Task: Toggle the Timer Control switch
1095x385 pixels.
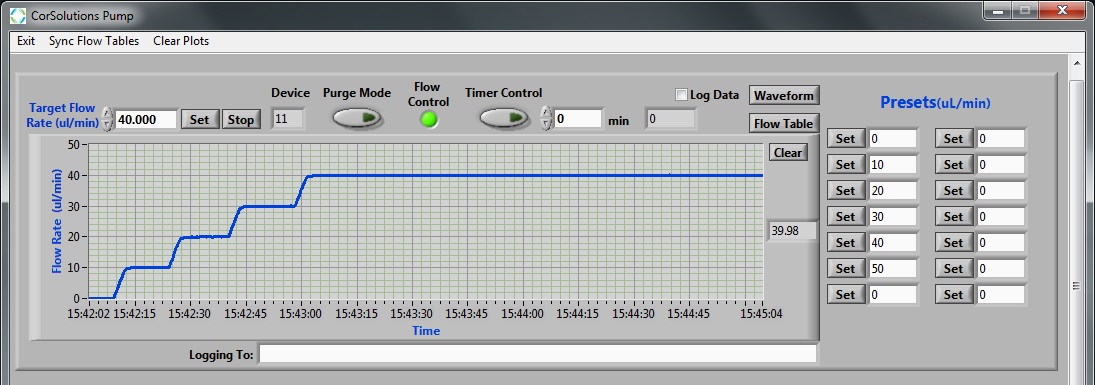Action: pos(504,118)
